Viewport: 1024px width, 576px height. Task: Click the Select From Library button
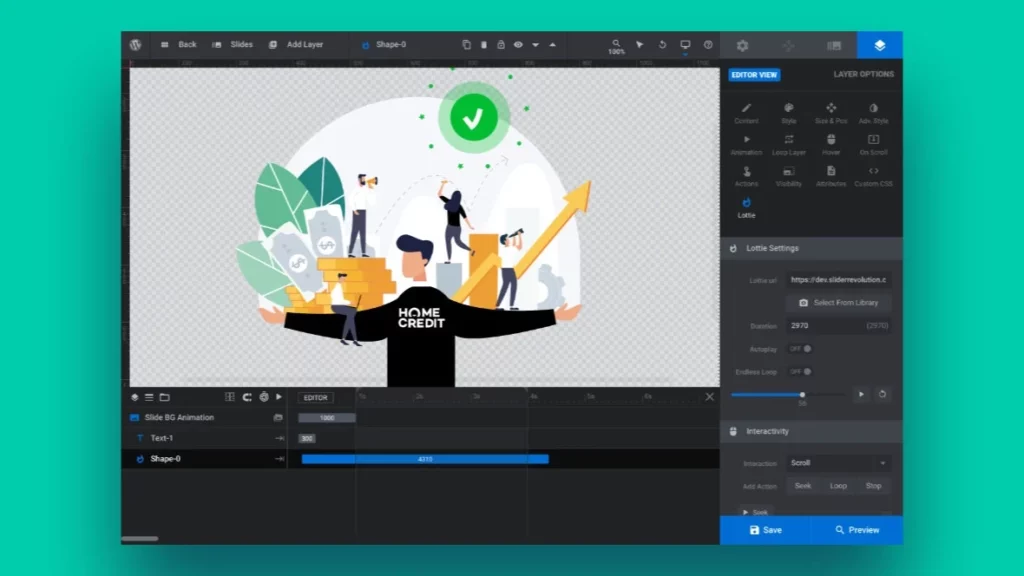839,302
